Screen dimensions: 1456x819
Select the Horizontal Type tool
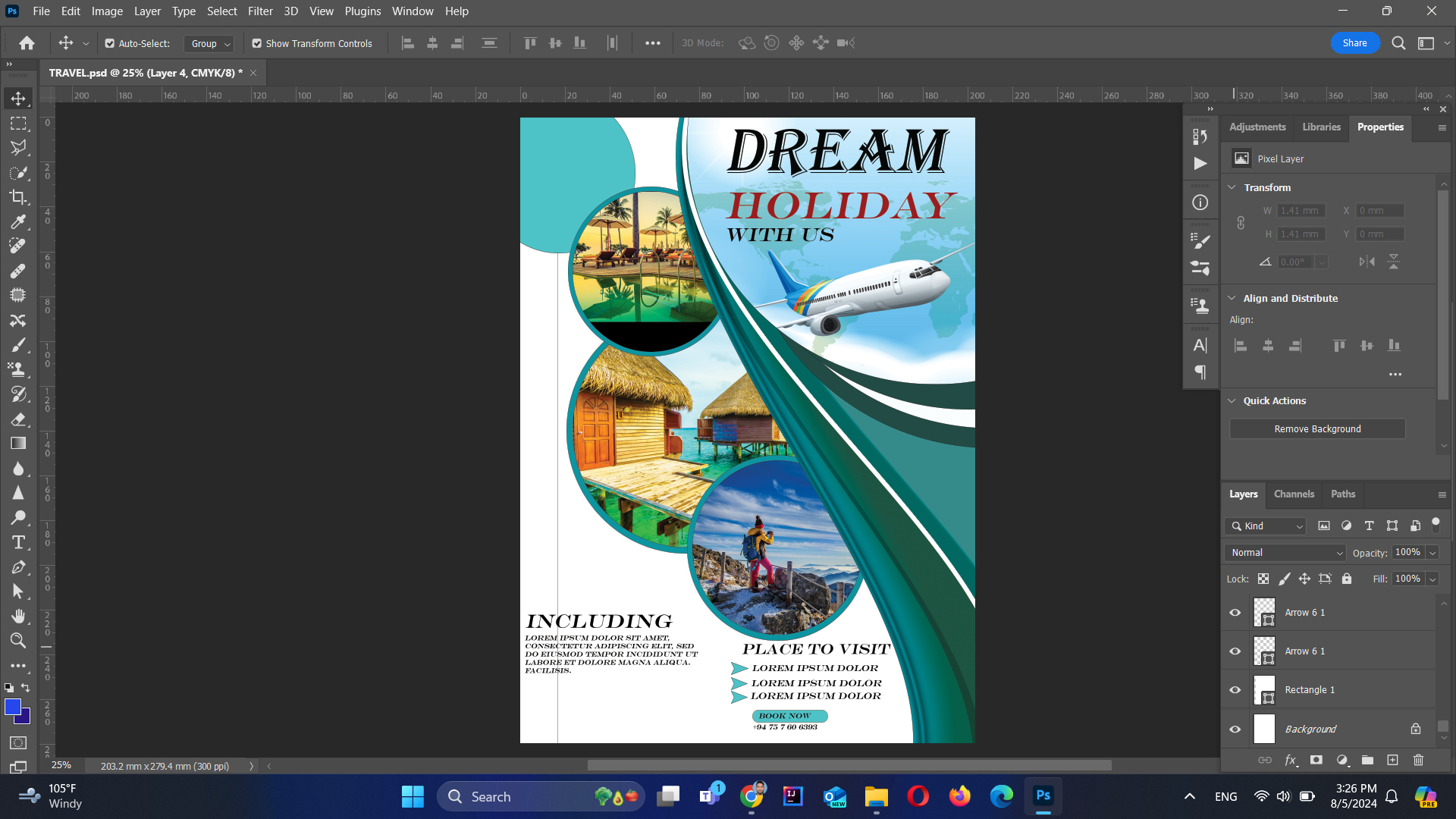click(x=18, y=543)
